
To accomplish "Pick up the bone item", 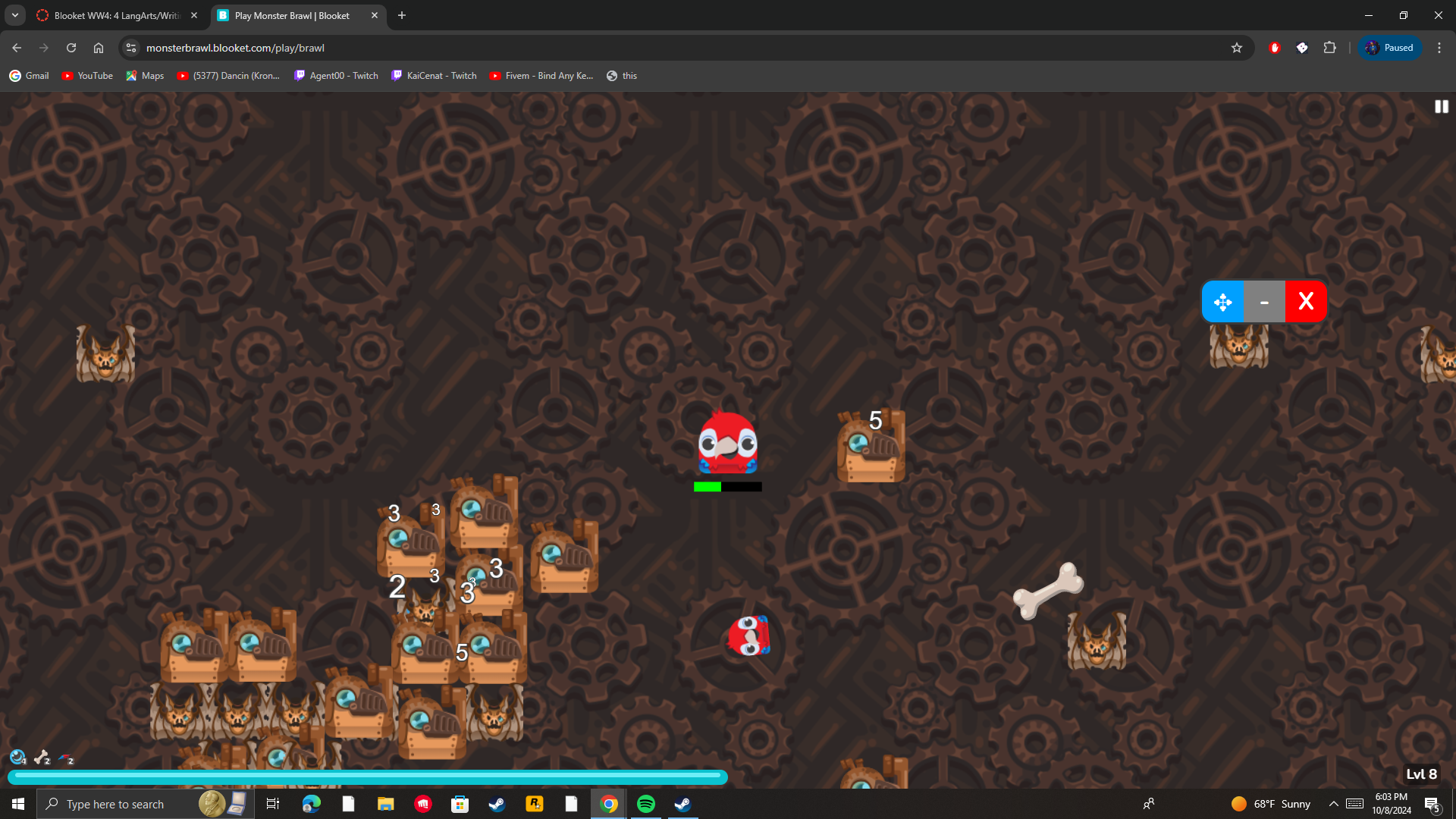I will tap(1048, 591).
